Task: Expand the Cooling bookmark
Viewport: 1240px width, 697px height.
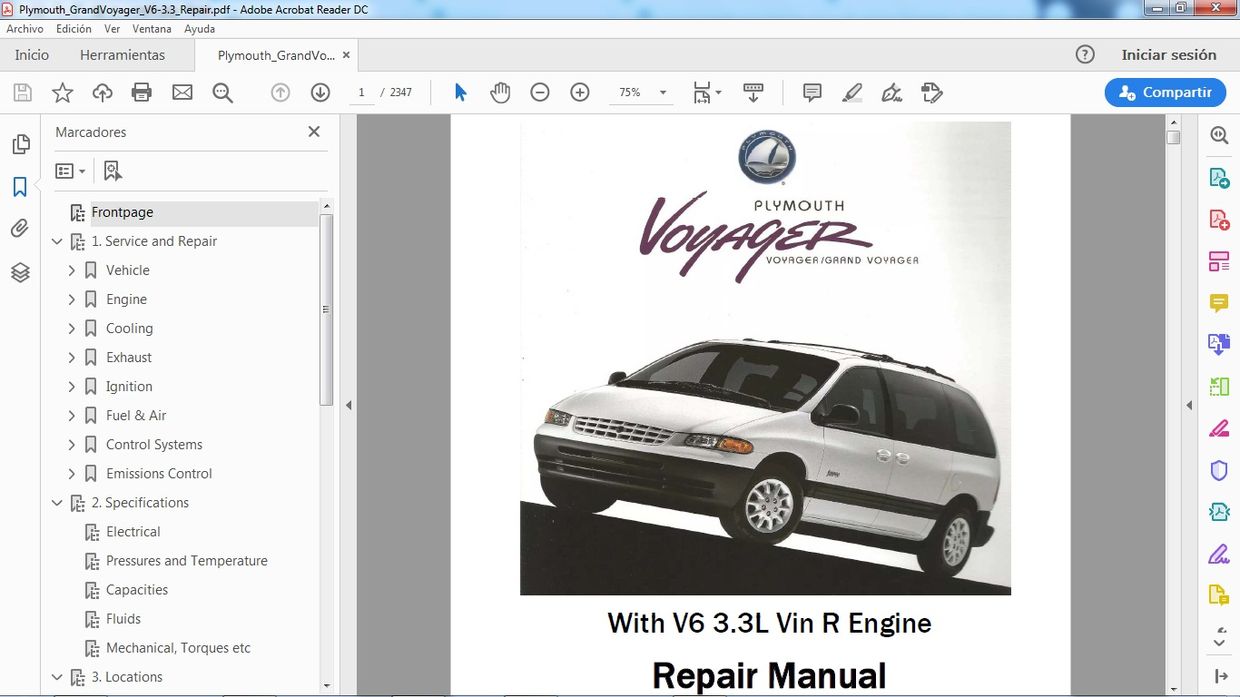Action: 72,328
